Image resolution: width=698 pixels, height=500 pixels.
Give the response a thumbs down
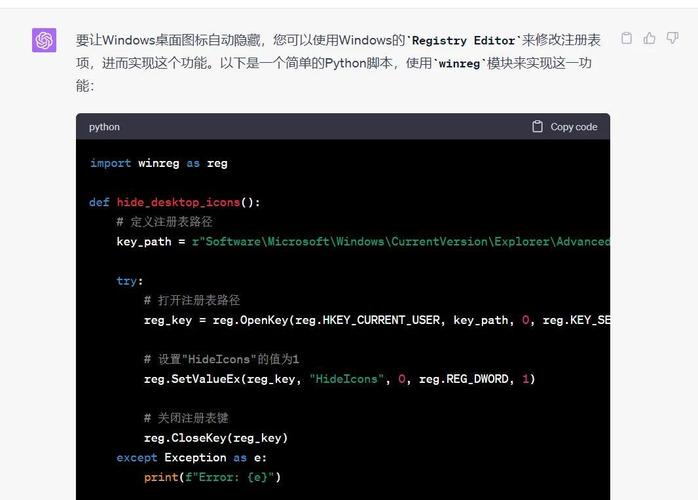click(x=673, y=39)
